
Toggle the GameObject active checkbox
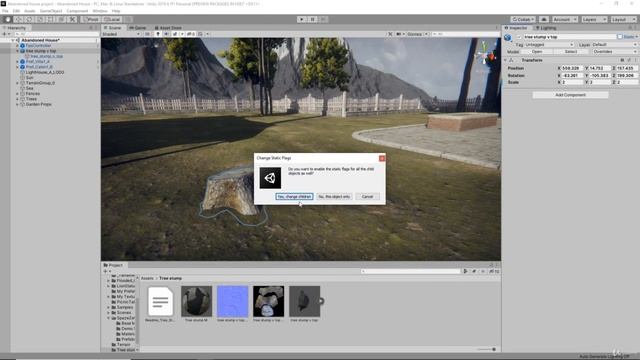519,37
